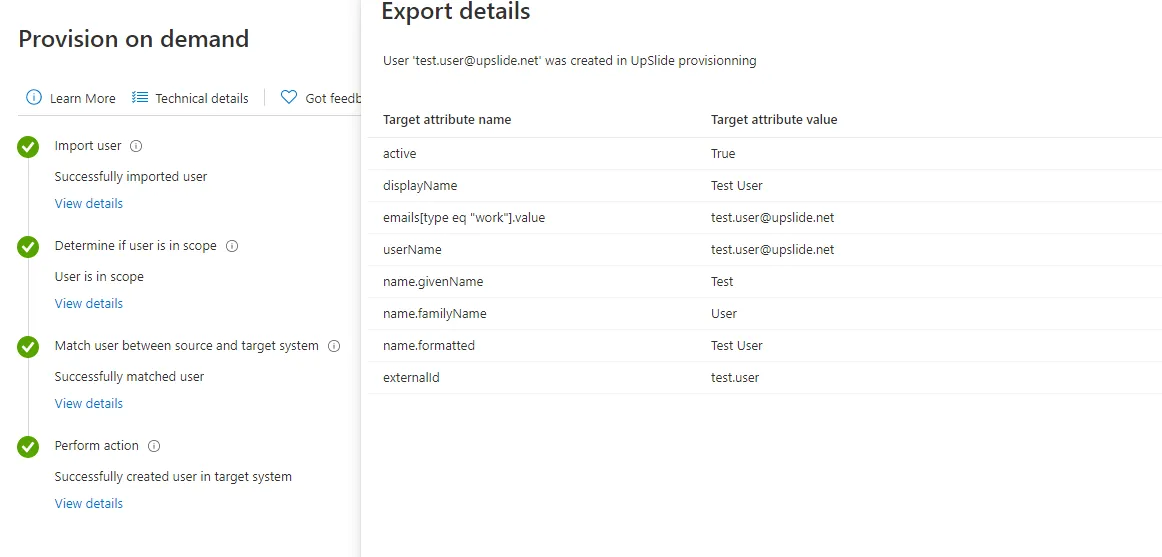Screen dimensions: 1162x557
Task: Click the Got feedback heart icon
Action: pos(289,97)
